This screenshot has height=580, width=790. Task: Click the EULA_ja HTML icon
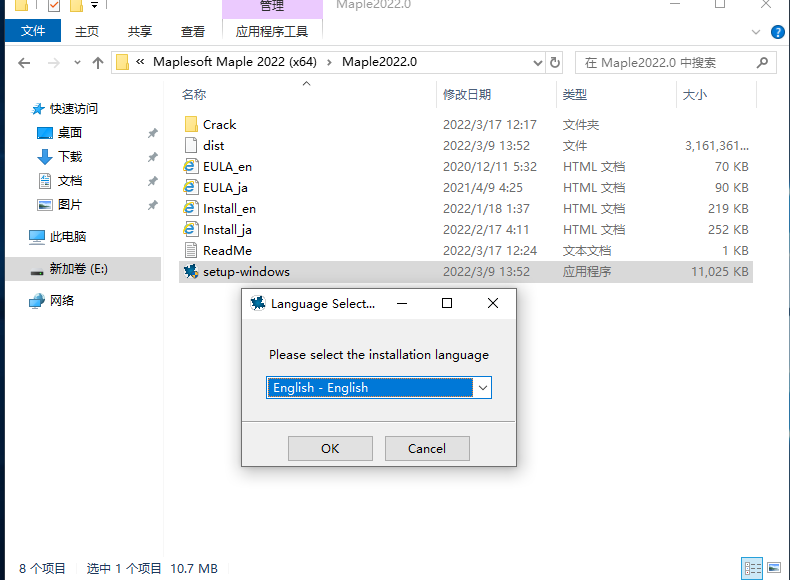(190, 187)
